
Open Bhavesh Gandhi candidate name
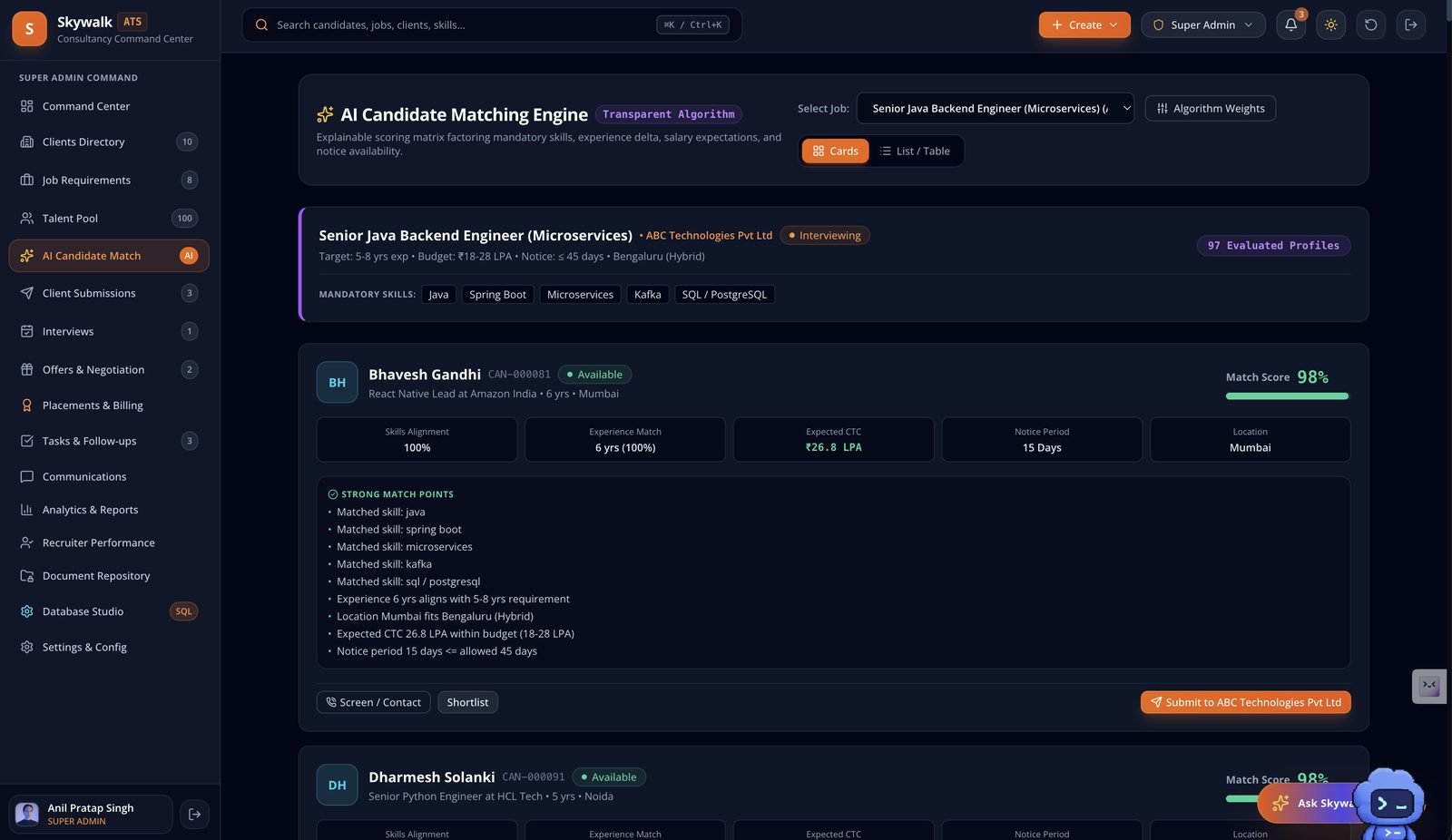tap(425, 374)
